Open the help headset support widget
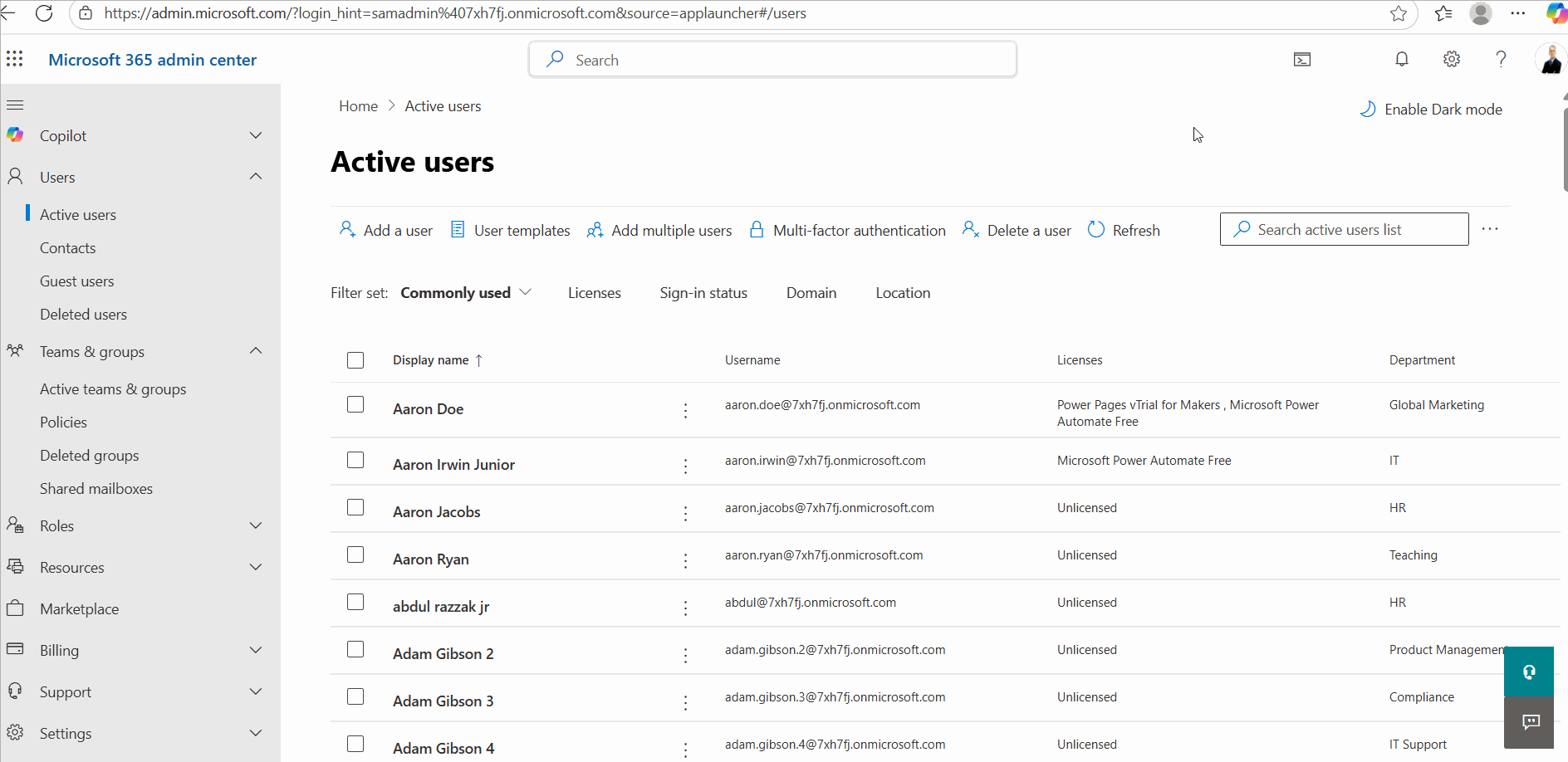Viewport: 1568px width, 762px height. (1528, 672)
